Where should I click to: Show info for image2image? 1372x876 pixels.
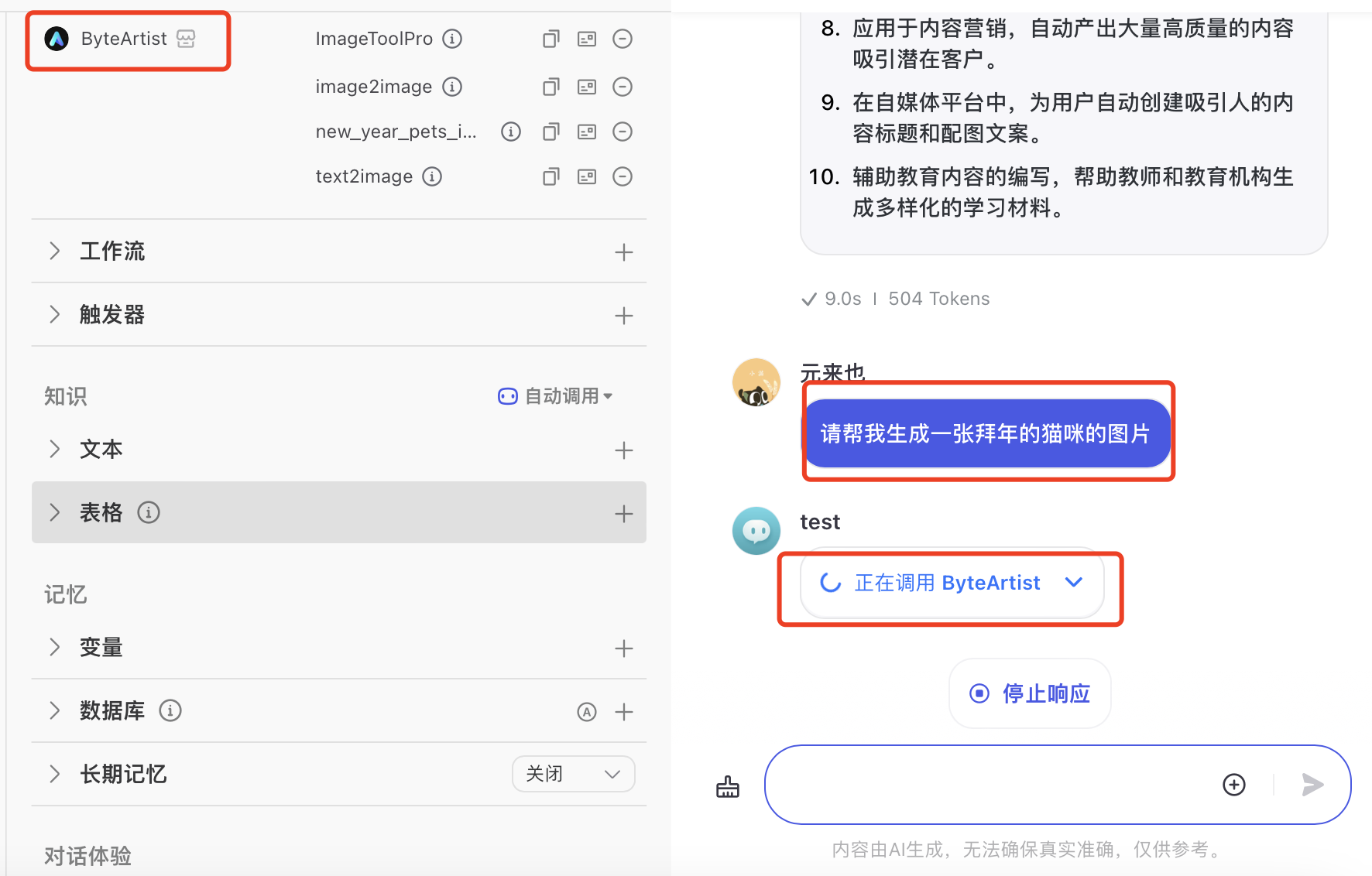point(452,87)
